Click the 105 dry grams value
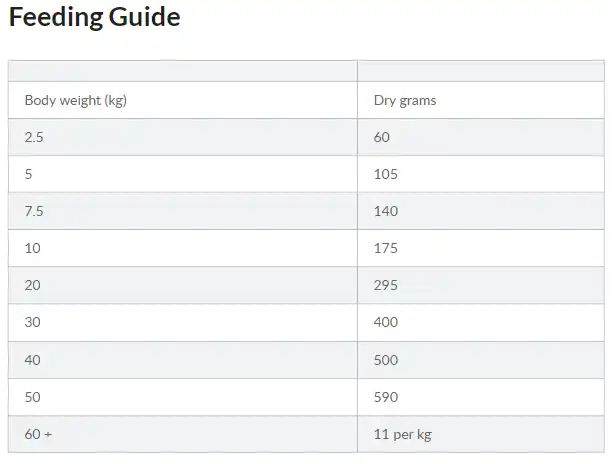The image size is (613, 464). (x=386, y=174)
